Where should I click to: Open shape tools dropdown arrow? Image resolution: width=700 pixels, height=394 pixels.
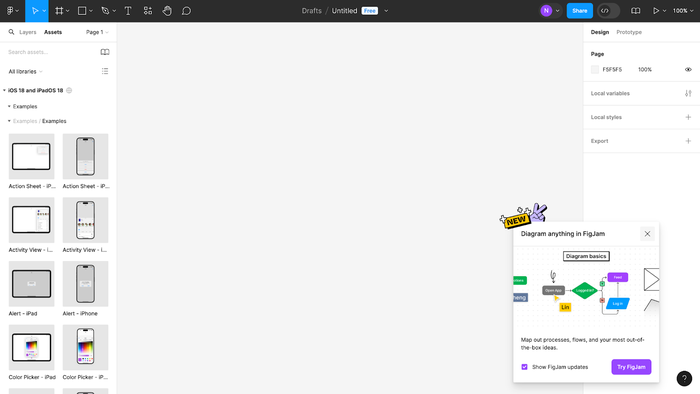[91, 11]
